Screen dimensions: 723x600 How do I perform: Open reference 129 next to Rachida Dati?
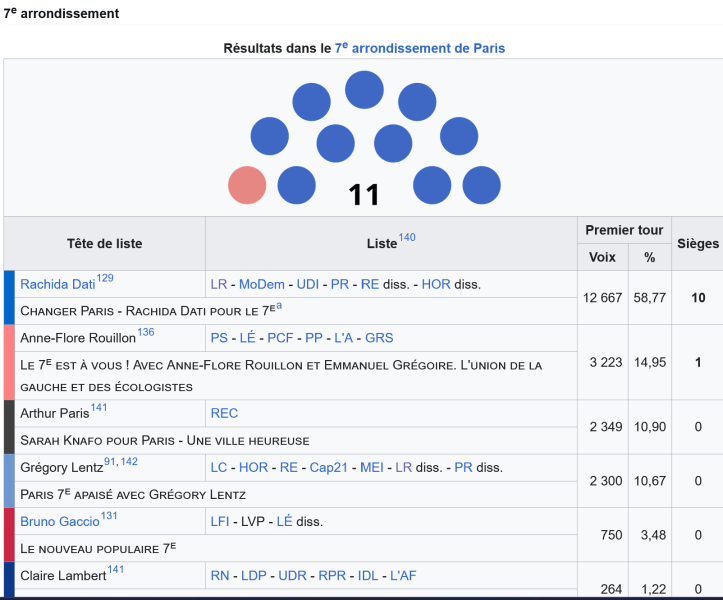point(105,278)
